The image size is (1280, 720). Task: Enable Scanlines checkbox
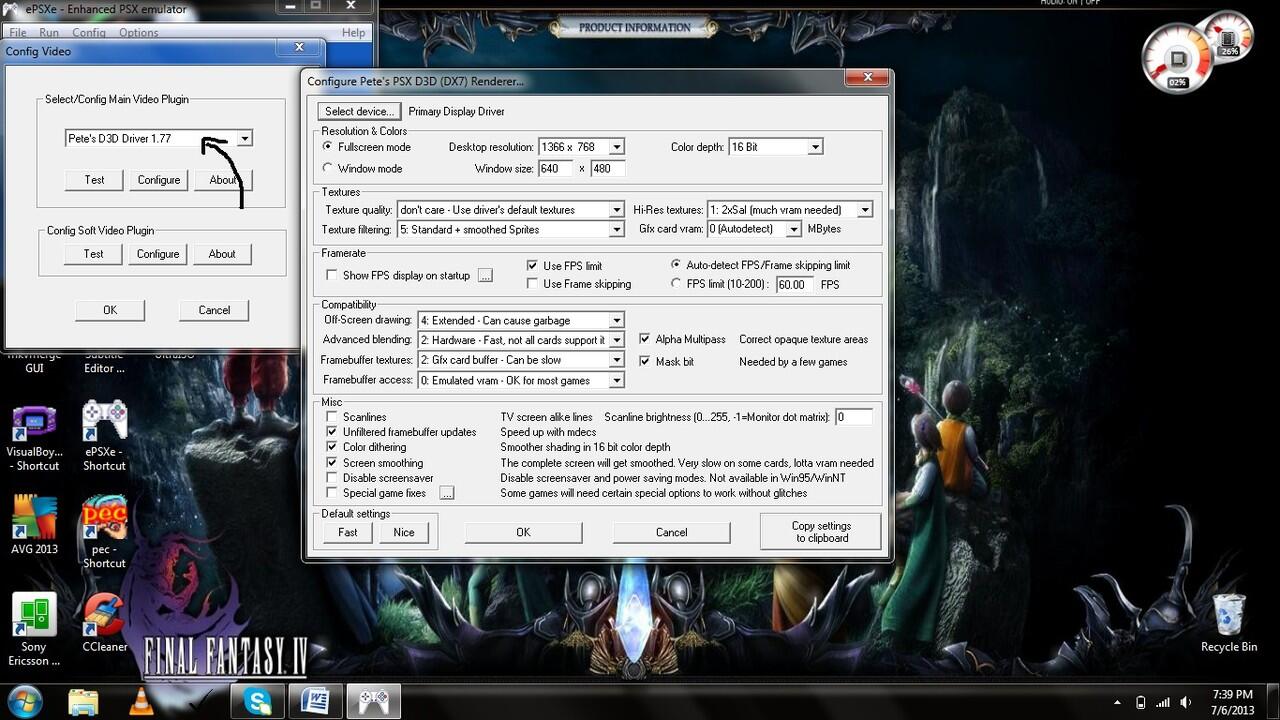pos(333,417)
